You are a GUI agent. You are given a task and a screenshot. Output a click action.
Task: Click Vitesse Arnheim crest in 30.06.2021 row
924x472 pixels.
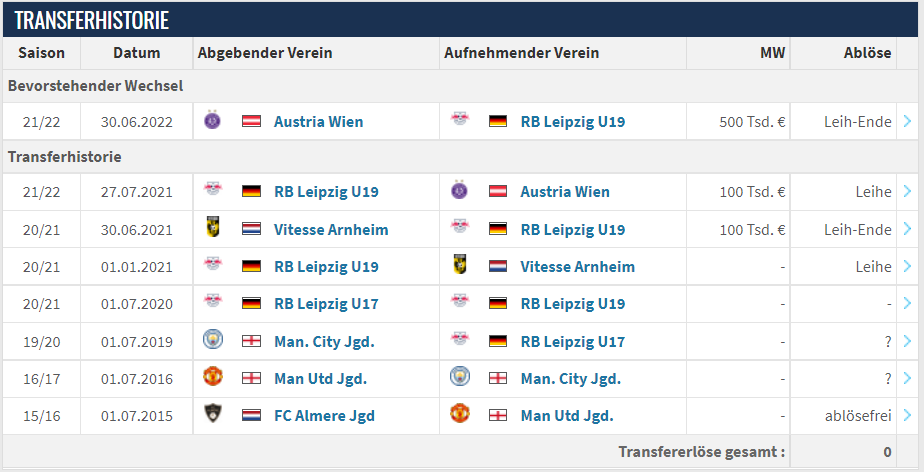click(213, 229)
